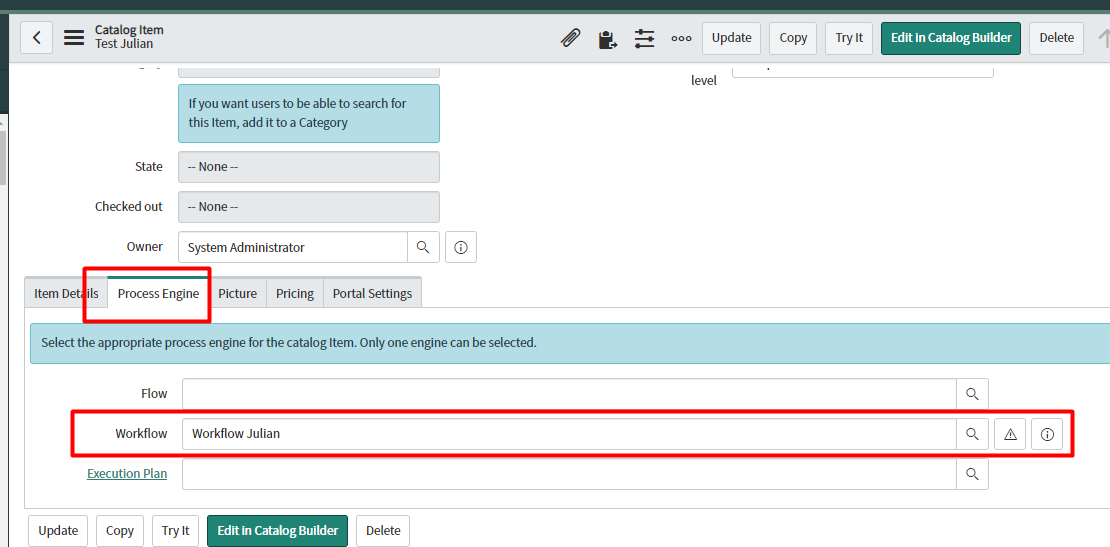This screenshot has height=547, width=1110.
Task: Switch to Item Details tab
Action: [x=66, y=293]
